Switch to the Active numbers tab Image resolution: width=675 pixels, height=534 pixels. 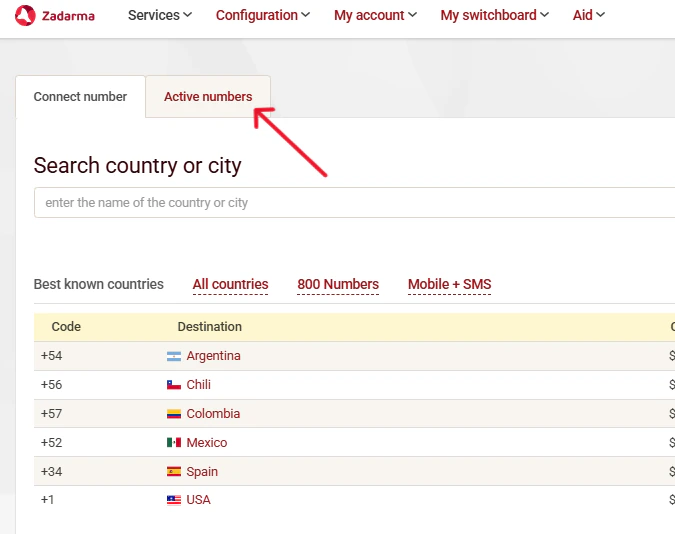coord(208,96)
